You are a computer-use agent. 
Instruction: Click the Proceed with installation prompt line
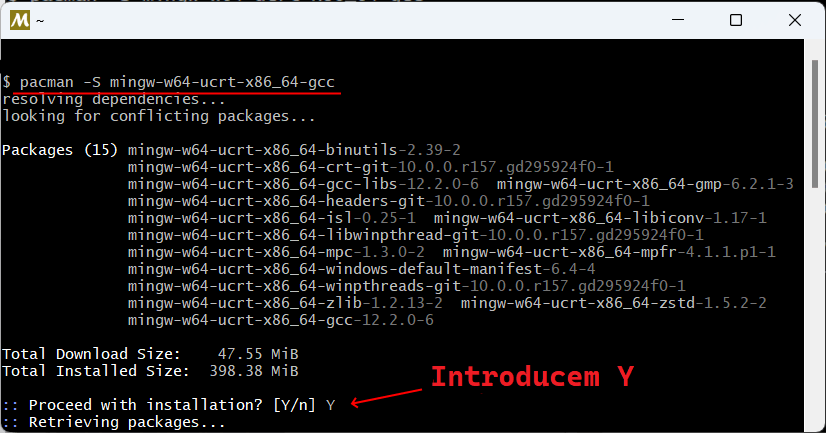(169, 405)
